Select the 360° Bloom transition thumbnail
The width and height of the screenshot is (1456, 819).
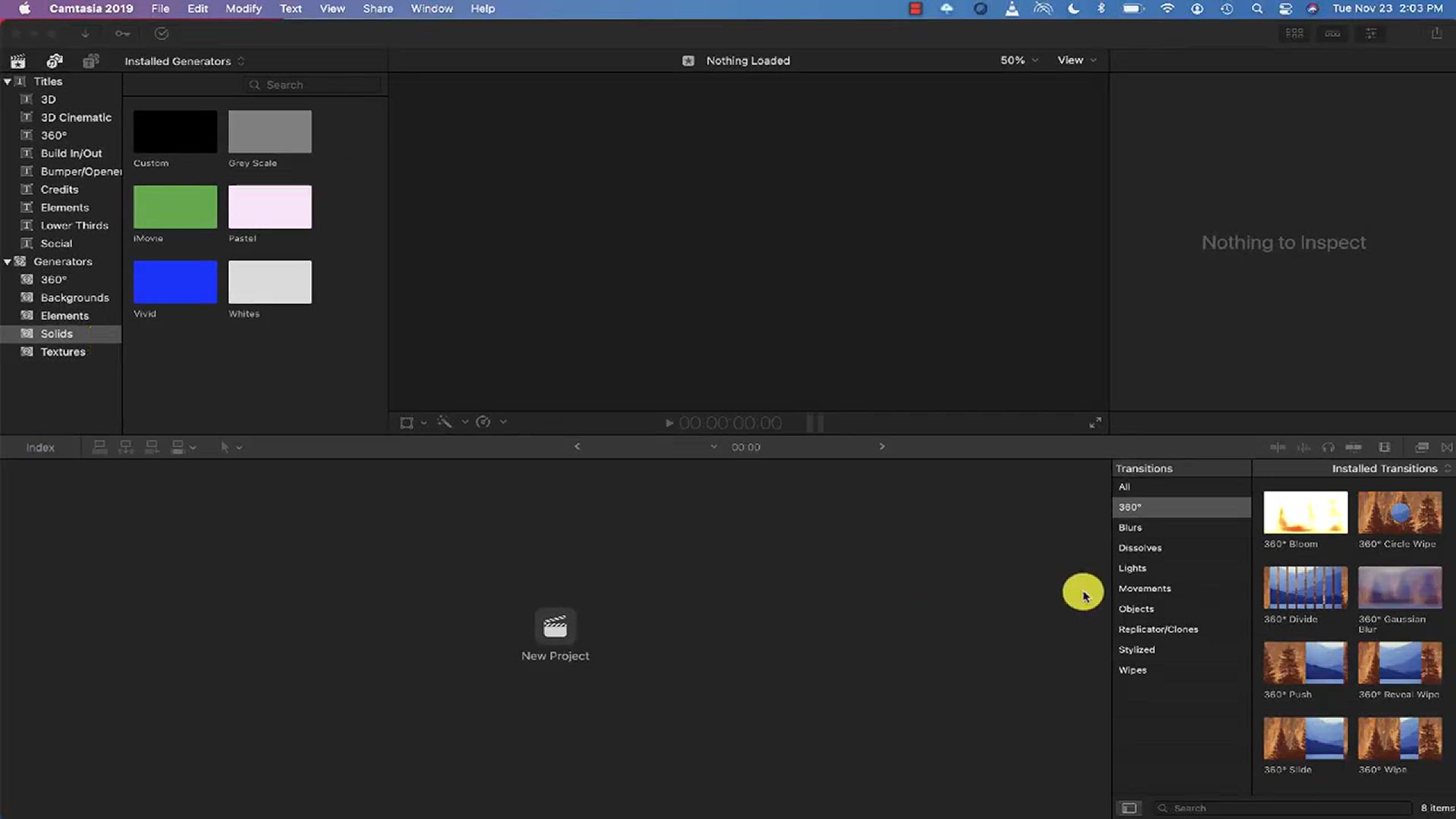(1305, 513)
